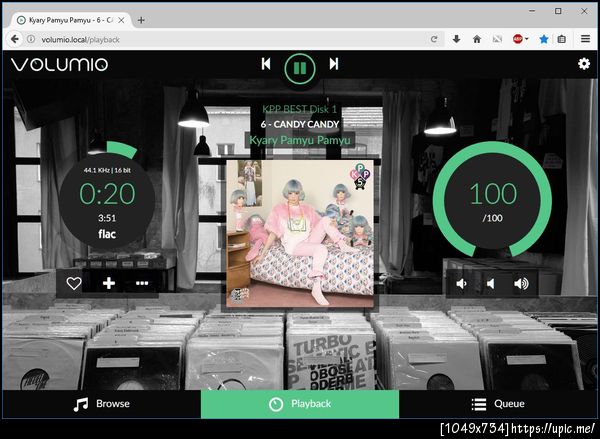Screen dimensions: 600x439
Task: Select the Kyary Pamyu Pamyu browser tab
Action: [x=71, y=20]
